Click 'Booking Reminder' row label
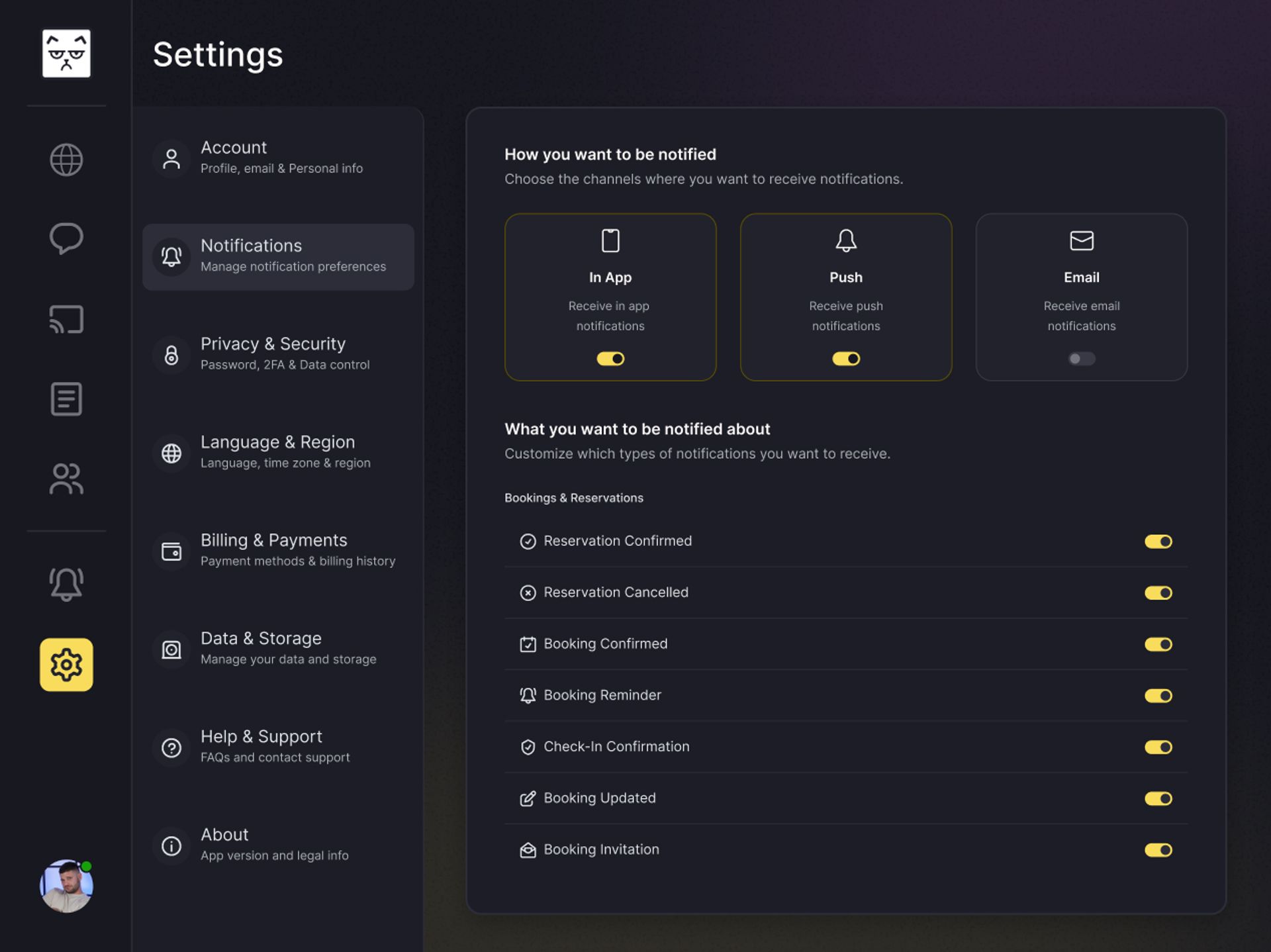The width and height of the screenshot is (1271, 952). 602,695
